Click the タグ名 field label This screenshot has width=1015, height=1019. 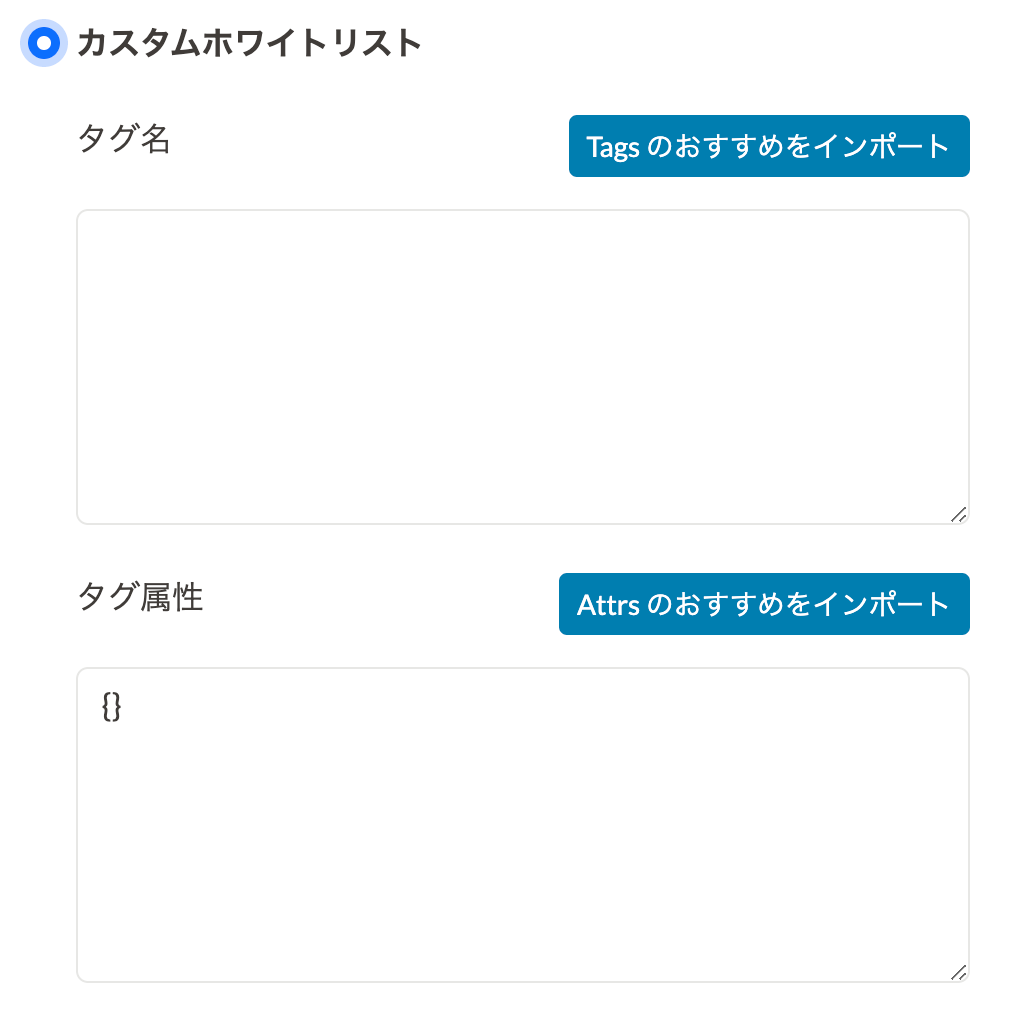[x=124, y=140]
